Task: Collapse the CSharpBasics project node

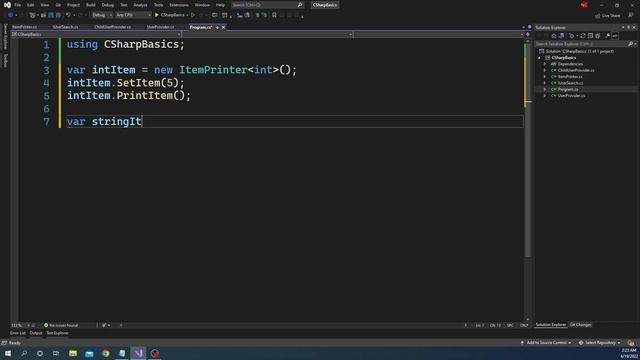Action: pos(540,58)
